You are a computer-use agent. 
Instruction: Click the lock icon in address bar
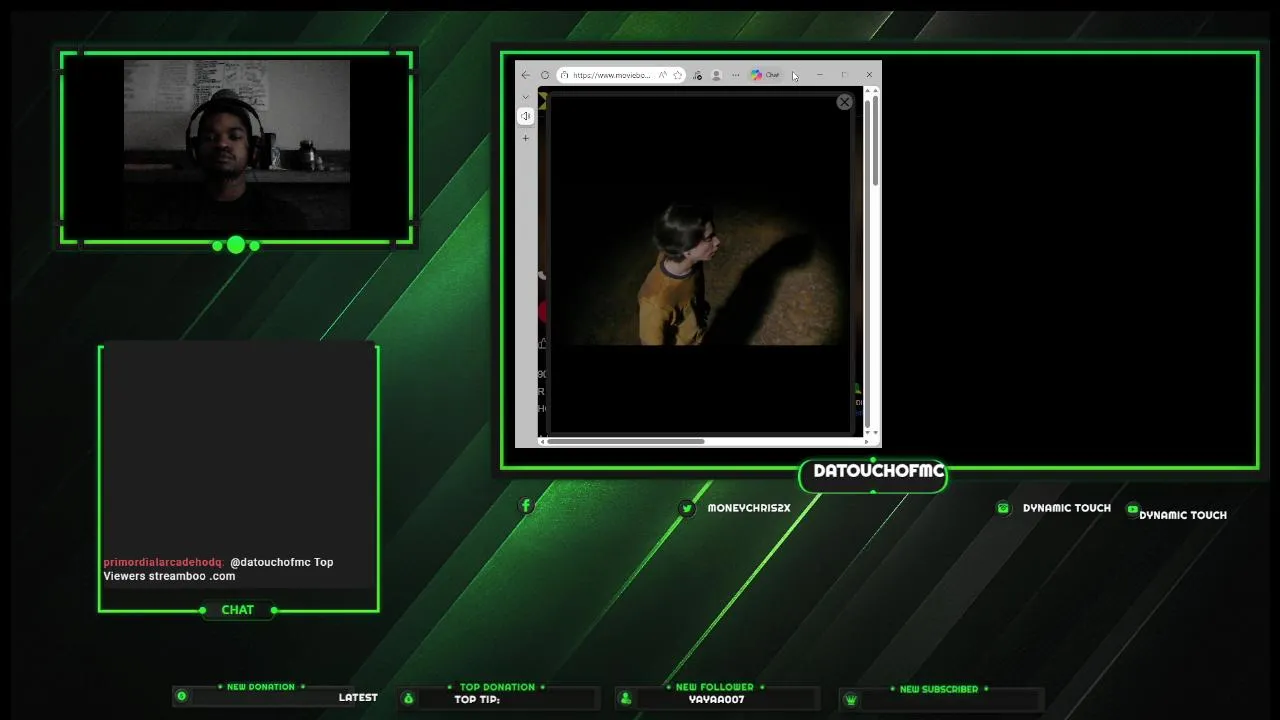tap(565, 75)
